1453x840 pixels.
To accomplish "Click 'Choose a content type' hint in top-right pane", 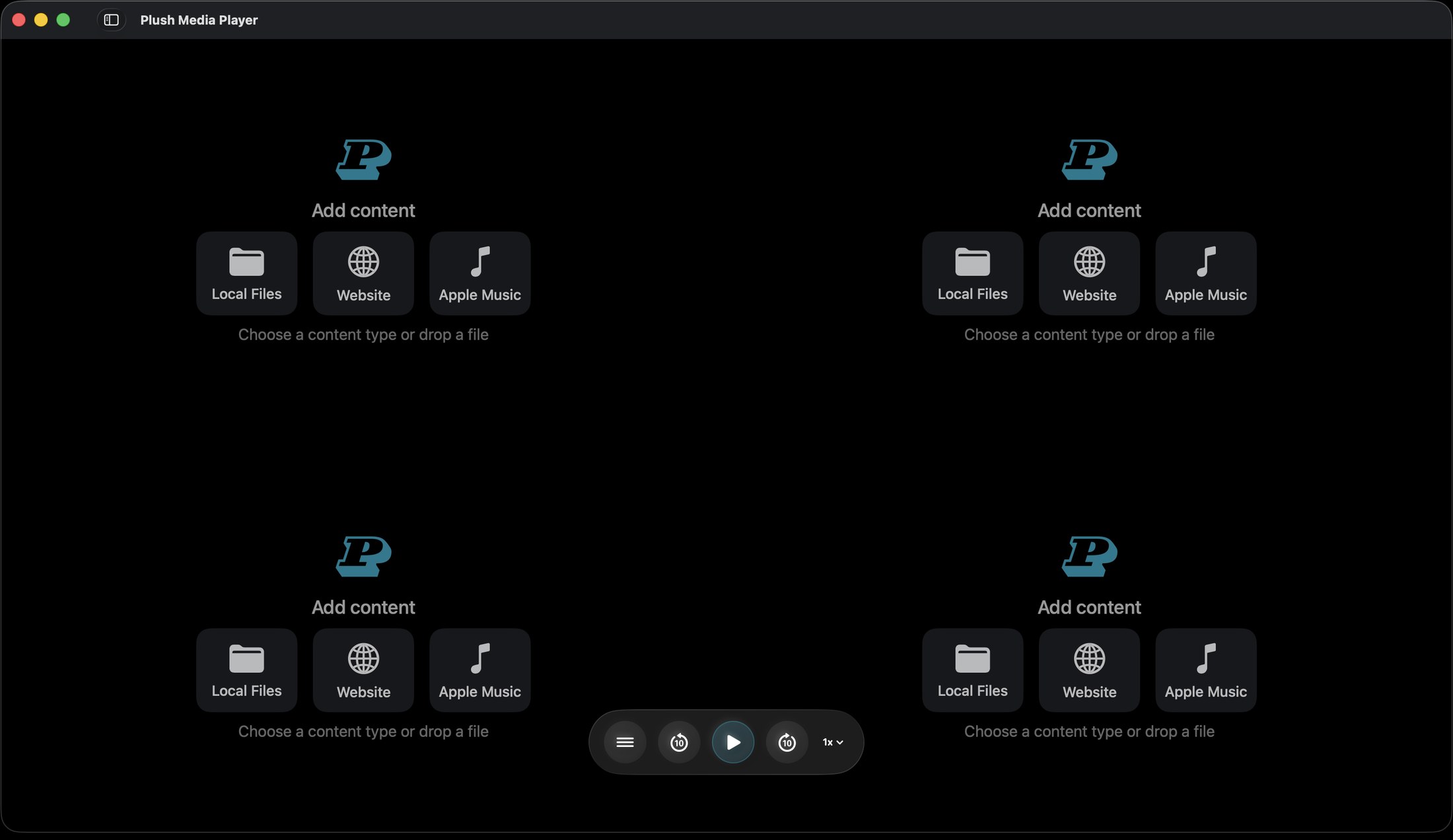I will pos(1090,335).
